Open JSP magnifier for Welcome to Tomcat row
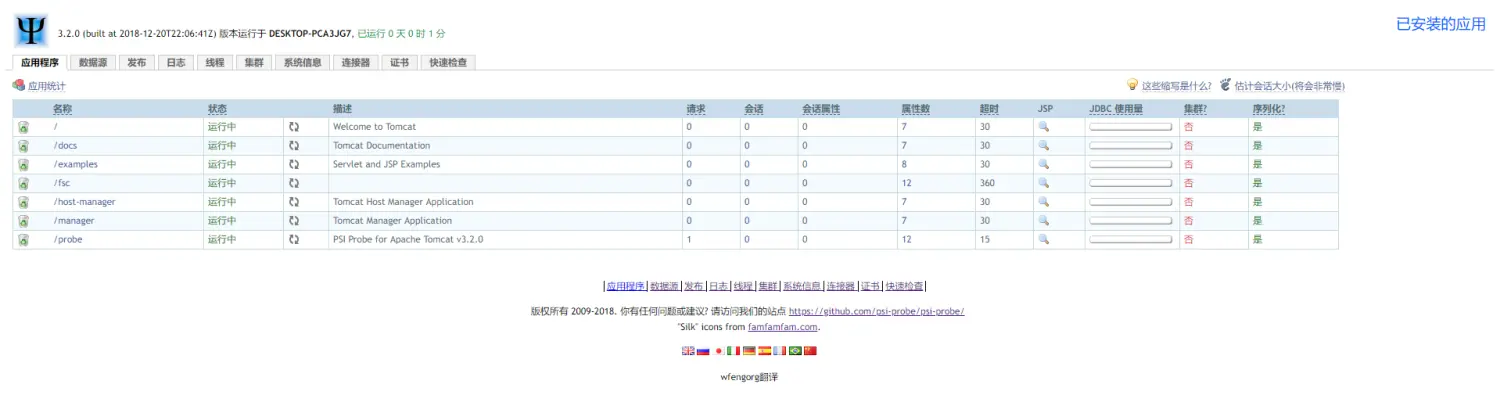The height and width of the screenshot is (413, 1500). coord(1043,127)
